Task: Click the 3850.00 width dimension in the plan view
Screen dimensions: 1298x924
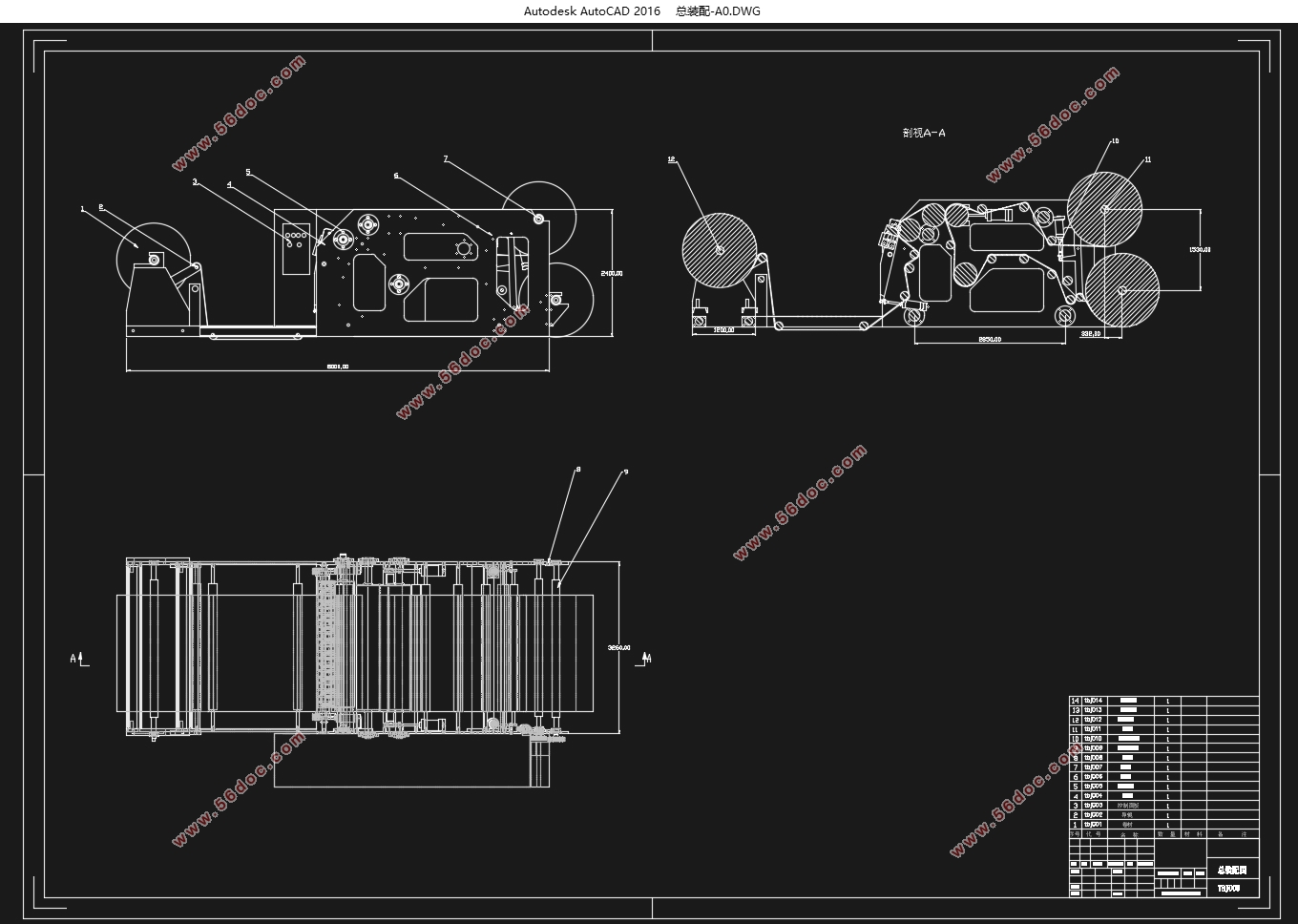Action: point(618,648)
